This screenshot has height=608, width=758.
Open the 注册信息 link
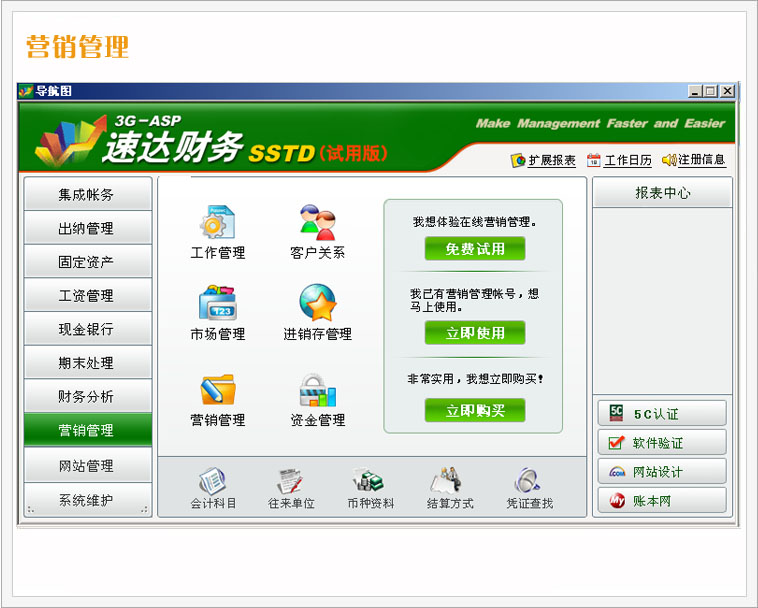701,159
